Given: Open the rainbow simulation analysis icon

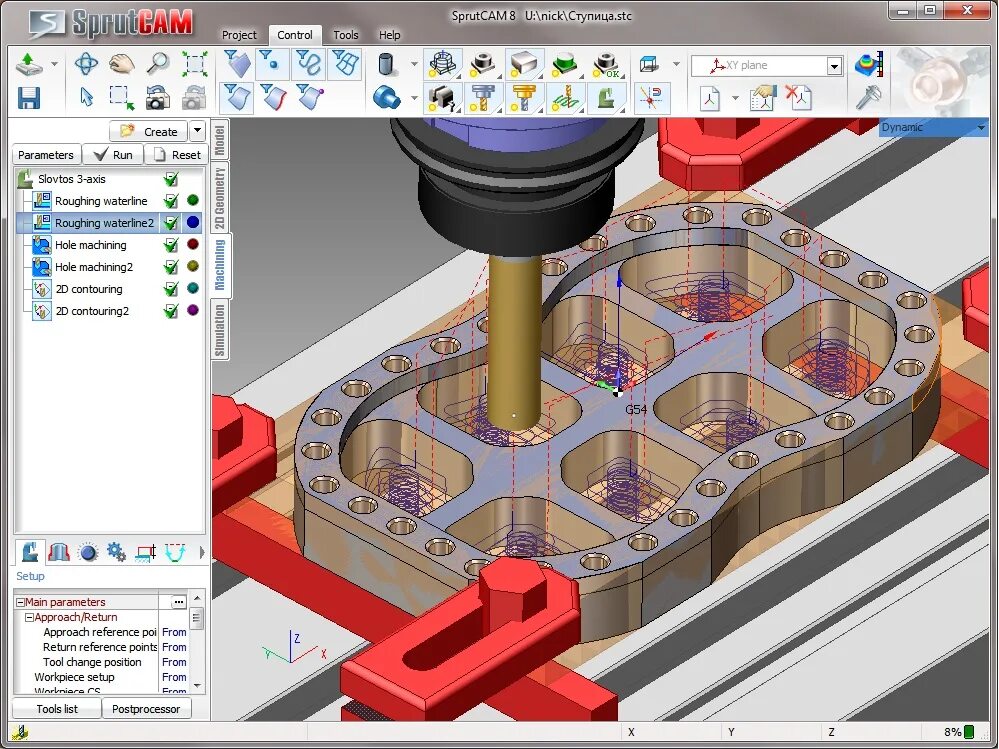Looking at the screenshot, I should point(868,64).
